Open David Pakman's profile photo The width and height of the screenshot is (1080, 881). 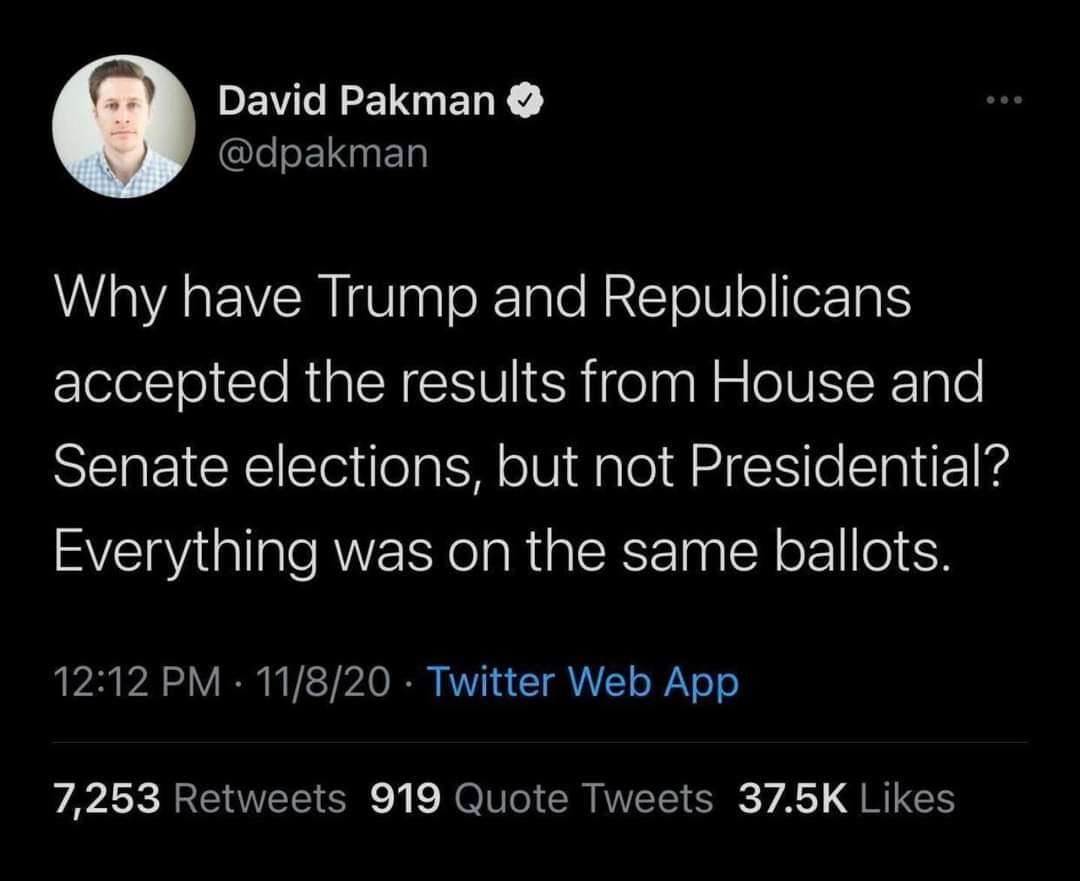(x=124, y=126)
